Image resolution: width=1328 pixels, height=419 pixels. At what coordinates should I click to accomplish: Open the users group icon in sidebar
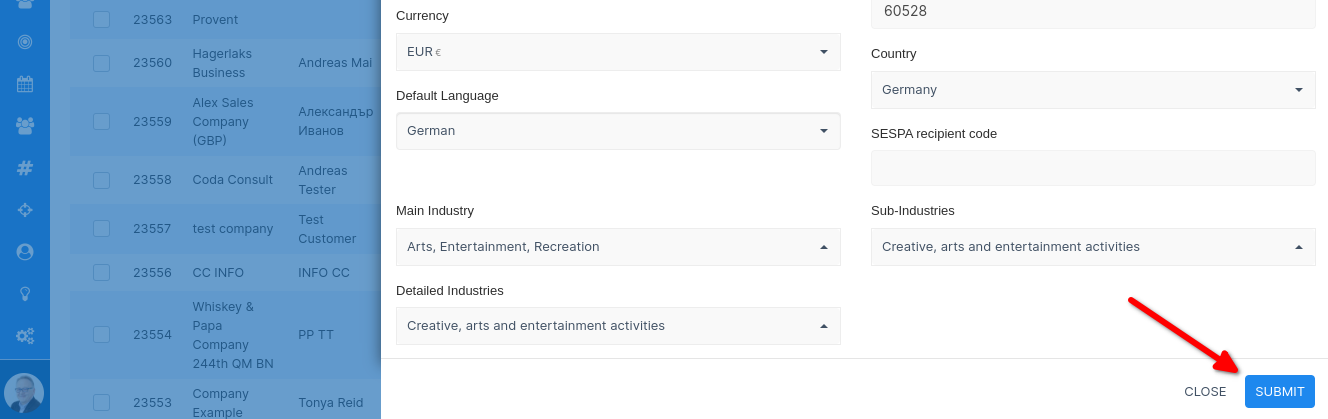coord(25,126)
